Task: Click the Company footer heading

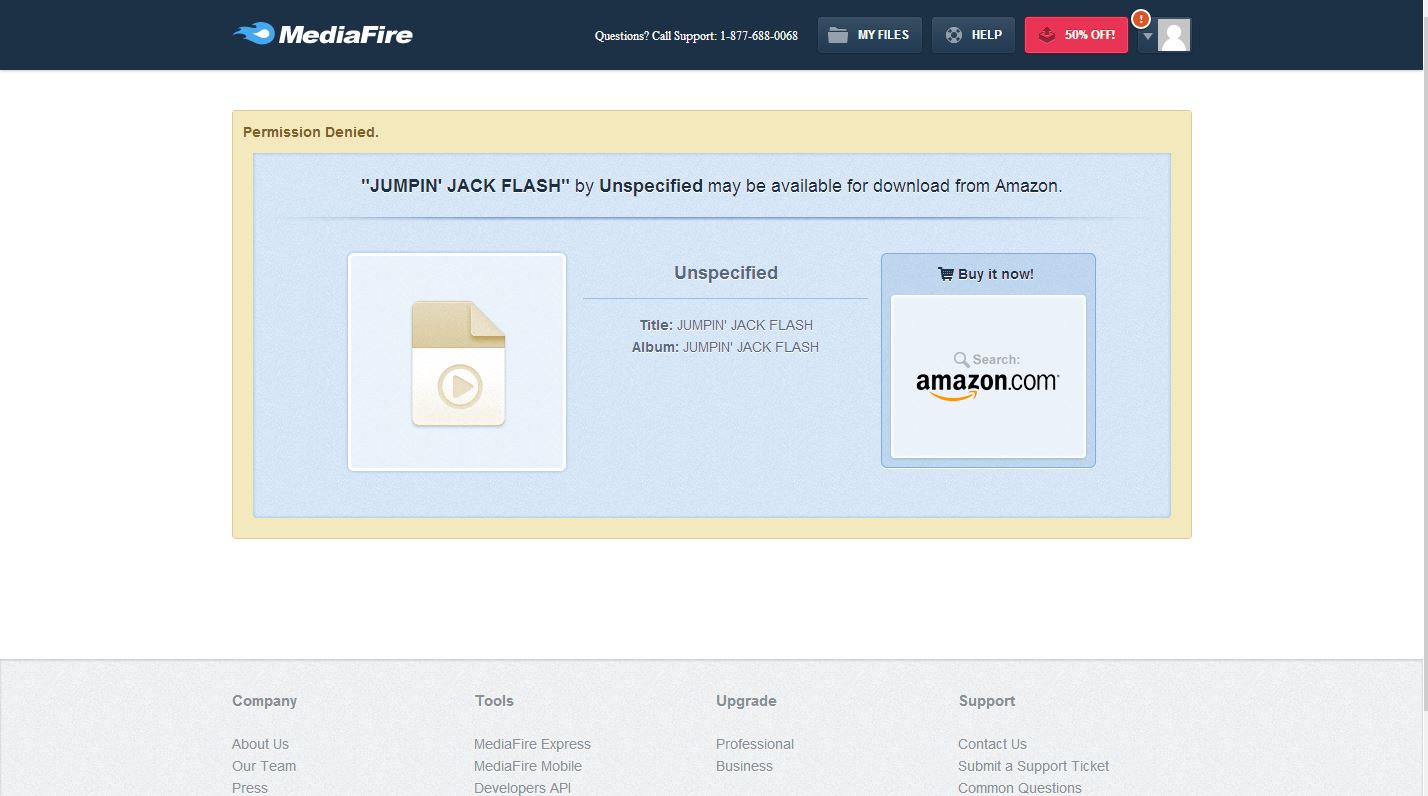Action: point(264,701)
